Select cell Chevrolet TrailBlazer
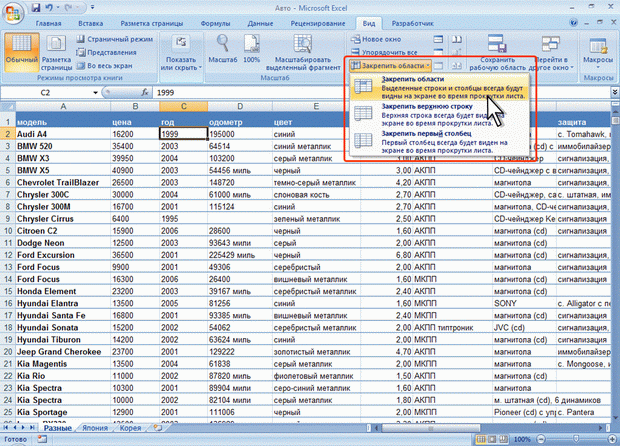This screenshot has height=446, width=620. click(x=63, y=183)
